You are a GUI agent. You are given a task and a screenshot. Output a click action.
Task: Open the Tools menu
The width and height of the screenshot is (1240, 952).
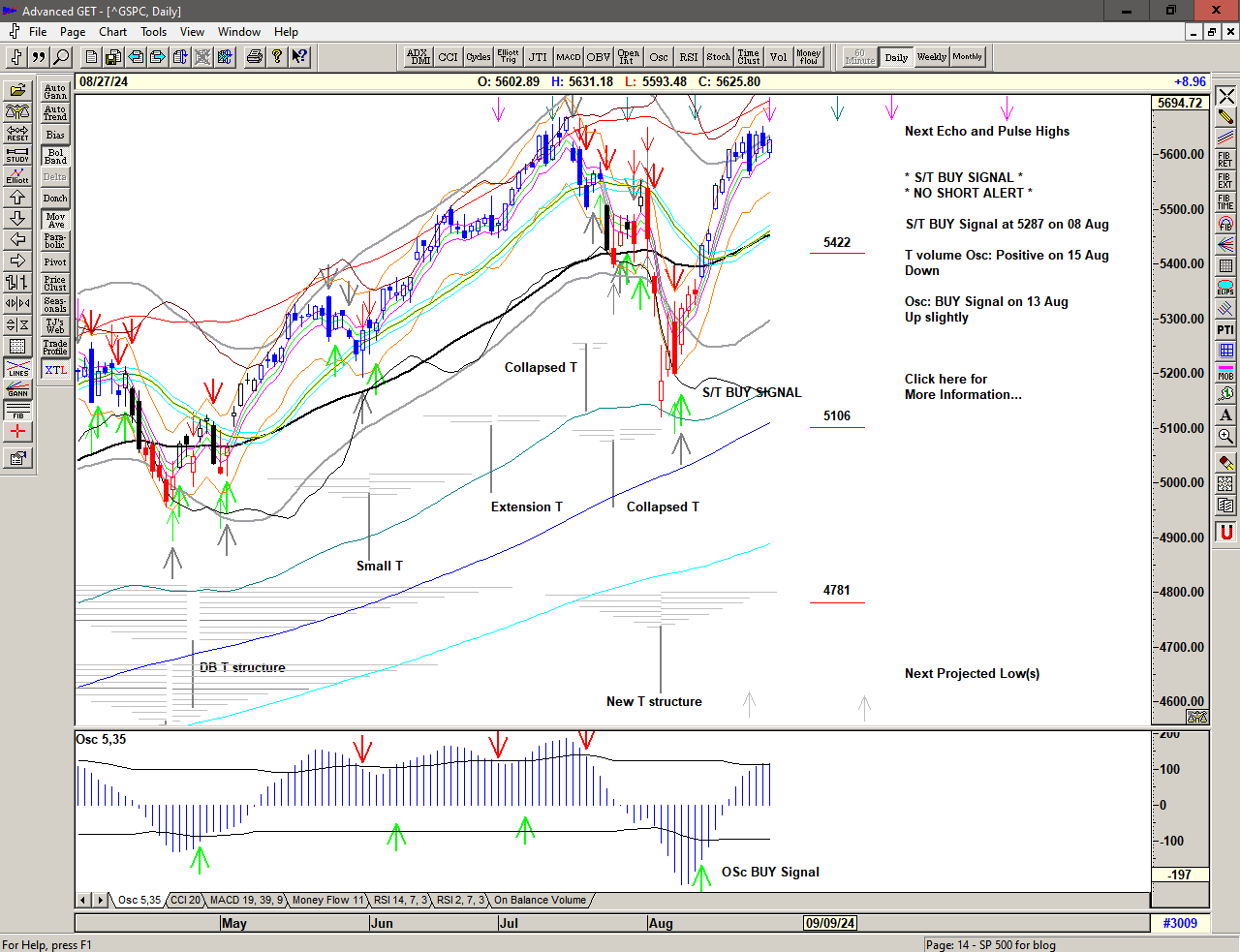click(x=153, y=32)
